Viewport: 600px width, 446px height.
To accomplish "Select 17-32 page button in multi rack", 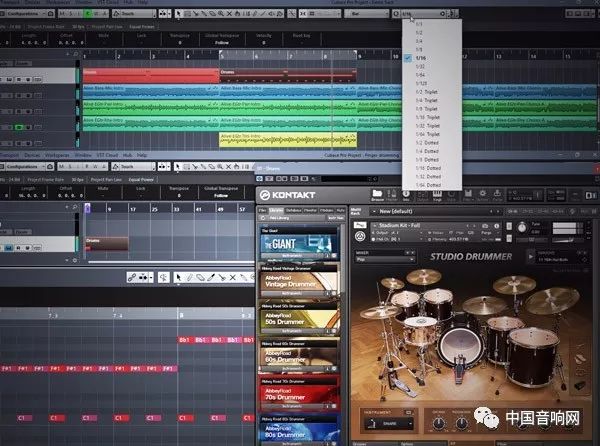I will [x=527, y=211].
